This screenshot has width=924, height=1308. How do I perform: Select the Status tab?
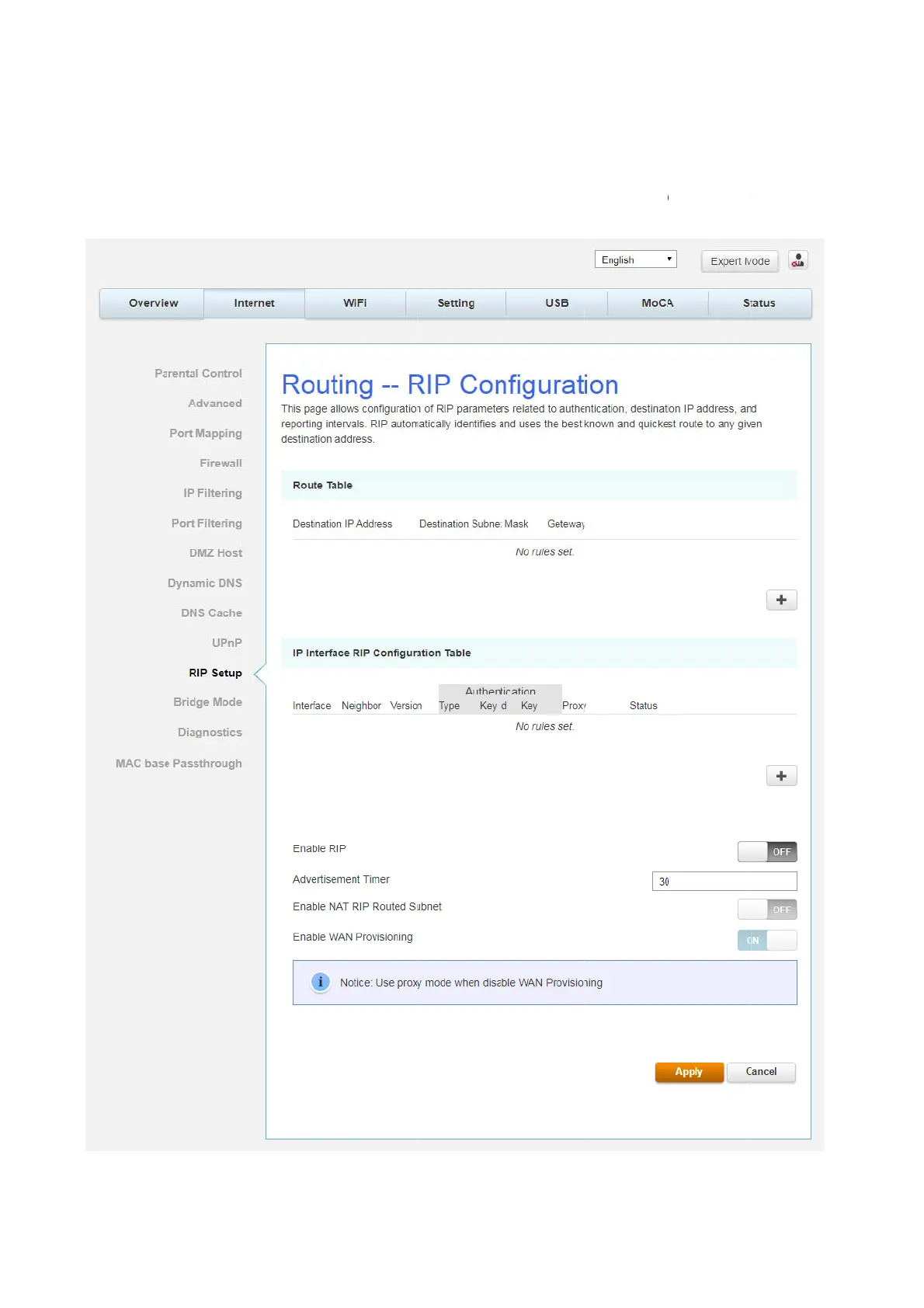tap(759, 304)
